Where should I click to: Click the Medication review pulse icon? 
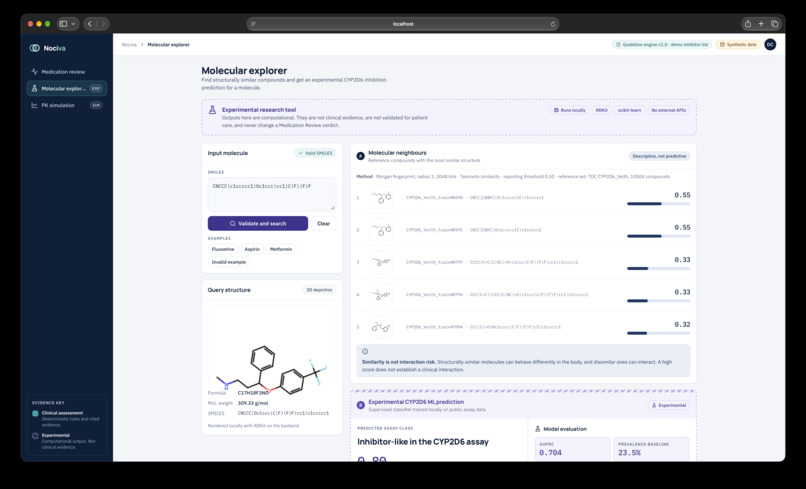coord(34,71)
